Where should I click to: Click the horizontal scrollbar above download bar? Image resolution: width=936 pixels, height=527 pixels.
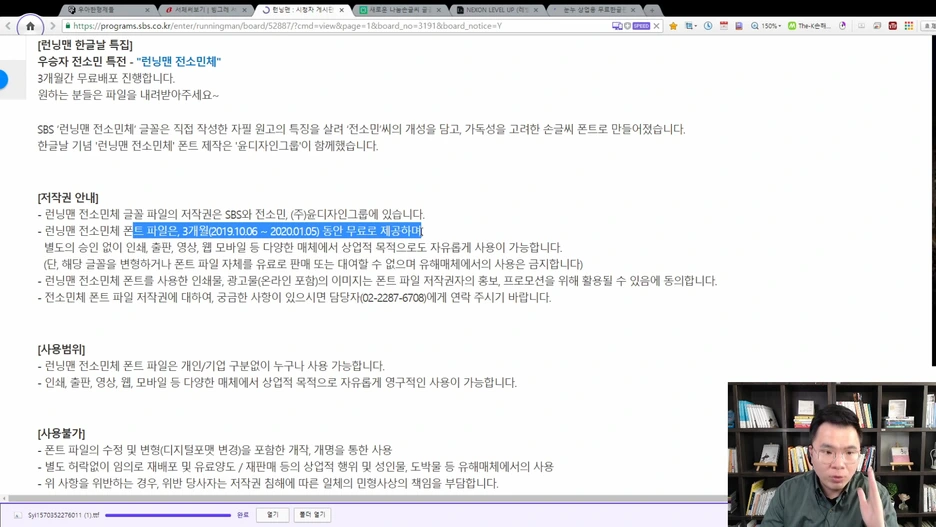(x=364, y=498)
